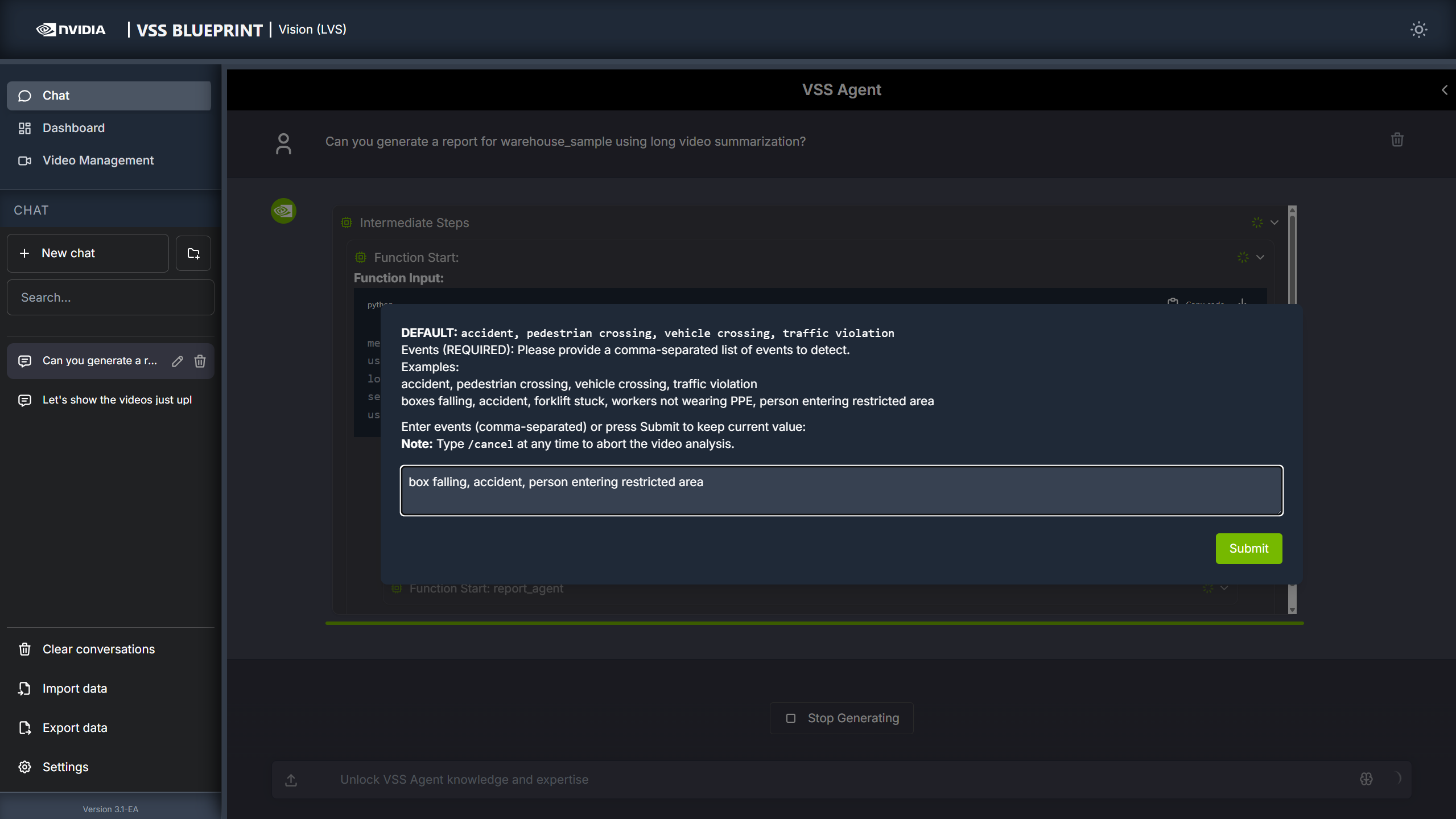
Task: Expand Function Start: report_agent
Action: [1223, 588]
